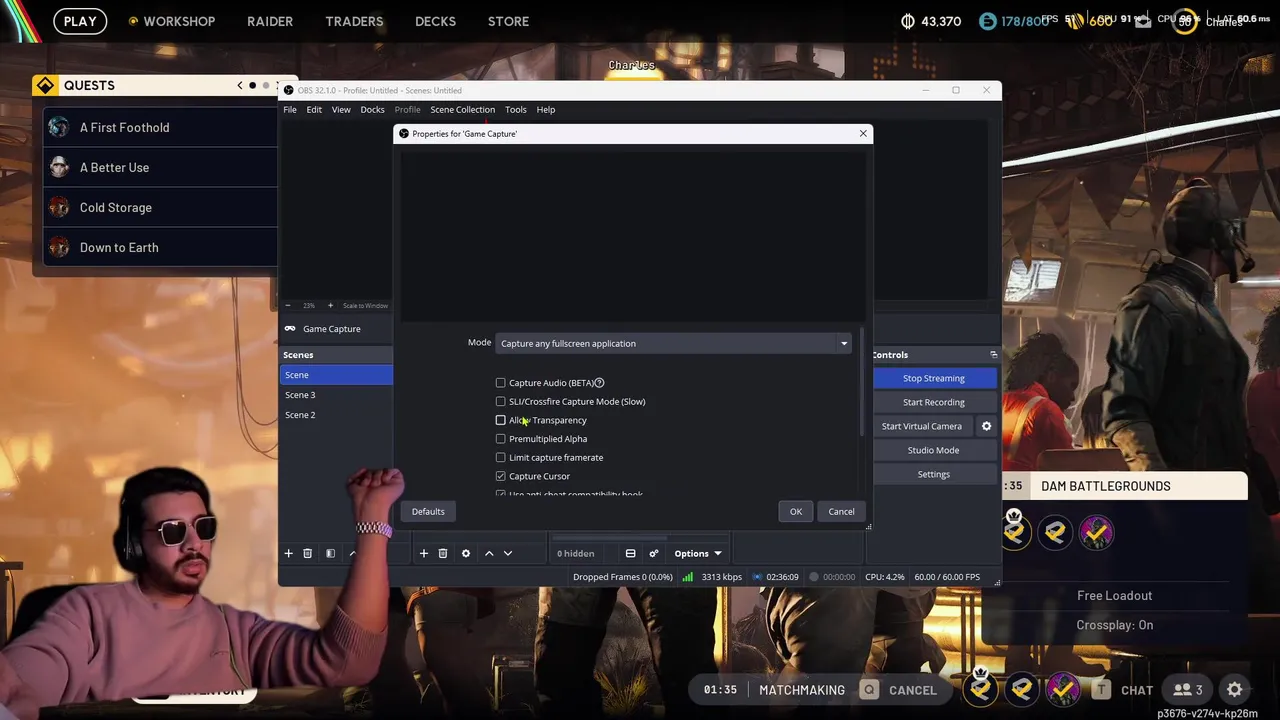Select Scene 3 in Scenes list
This screenshot has width=1280, height=720.
336,395
